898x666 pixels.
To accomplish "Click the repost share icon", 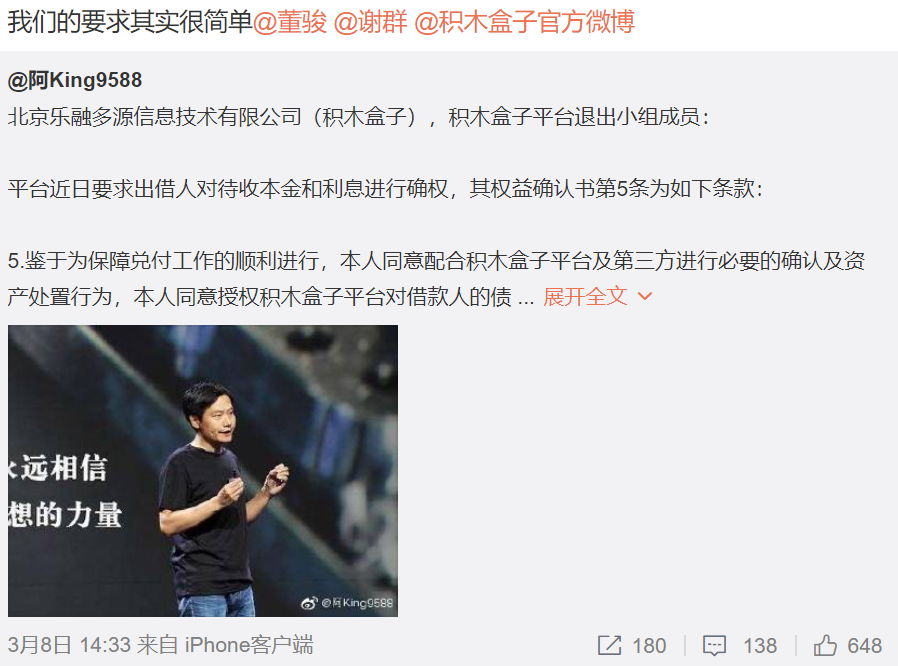I will 609,645.
